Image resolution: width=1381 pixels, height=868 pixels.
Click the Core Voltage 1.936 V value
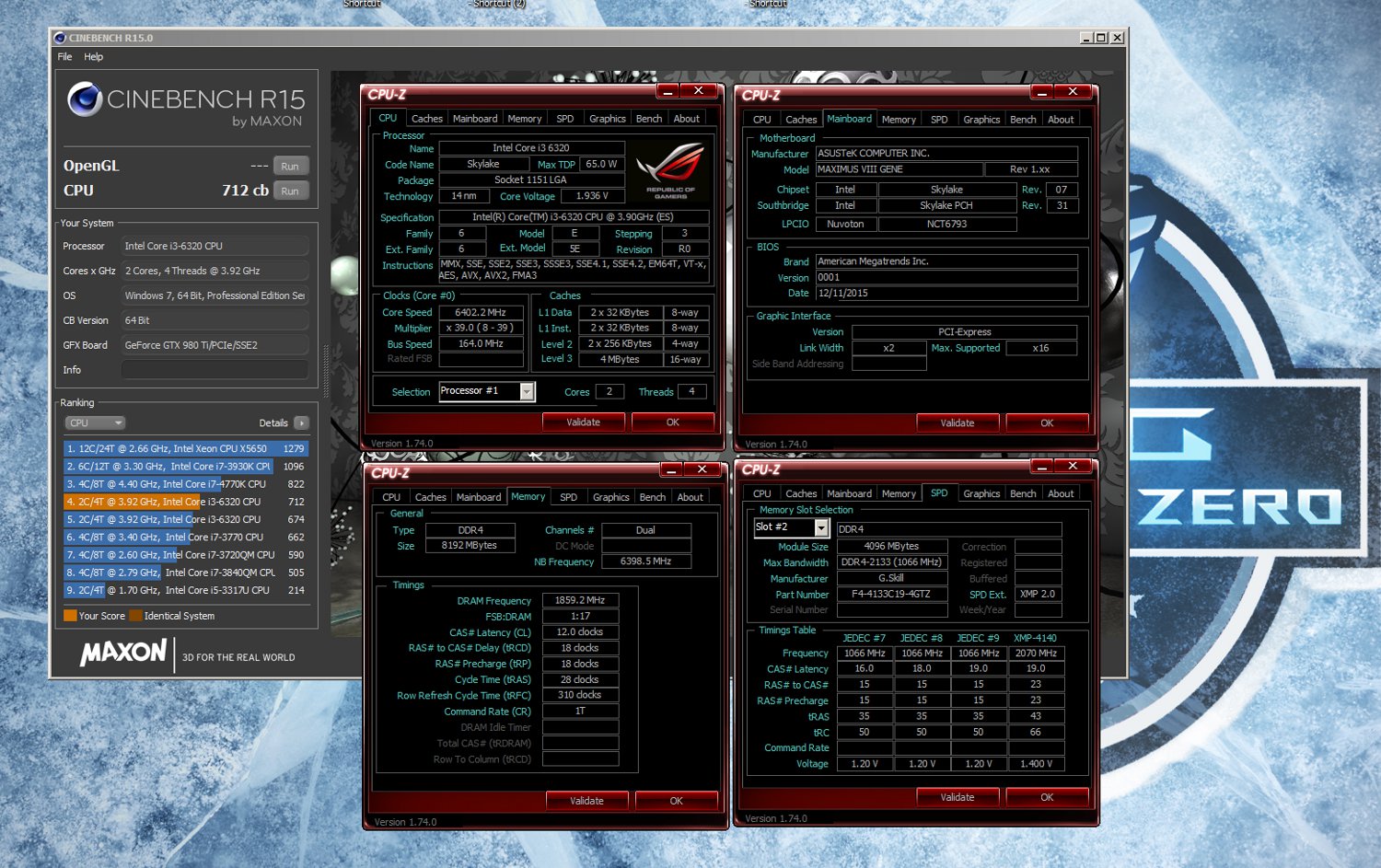593,196
